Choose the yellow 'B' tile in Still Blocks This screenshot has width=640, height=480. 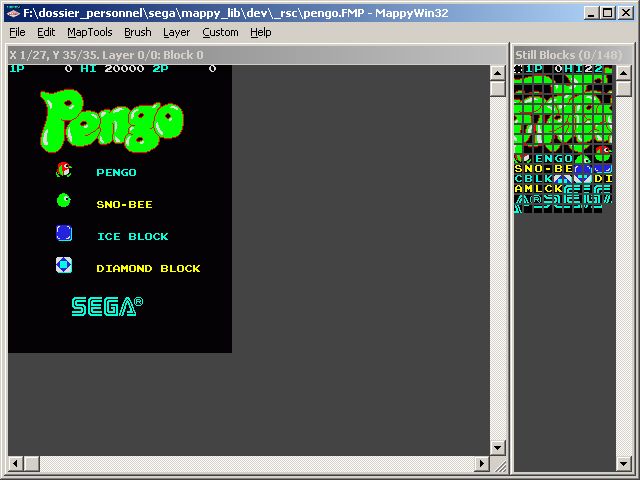(x=558, y=169)
